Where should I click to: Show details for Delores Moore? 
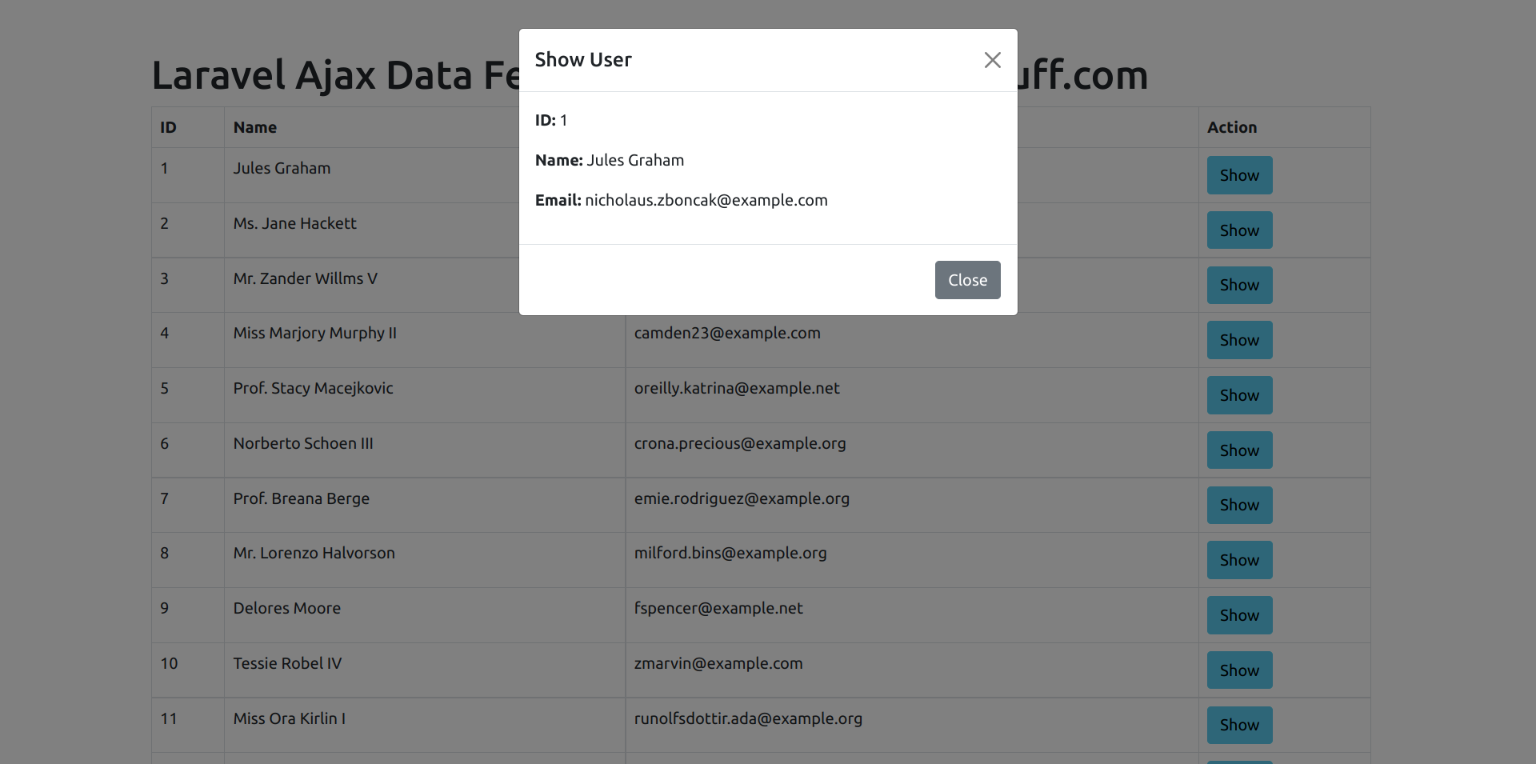point(1239,615)
